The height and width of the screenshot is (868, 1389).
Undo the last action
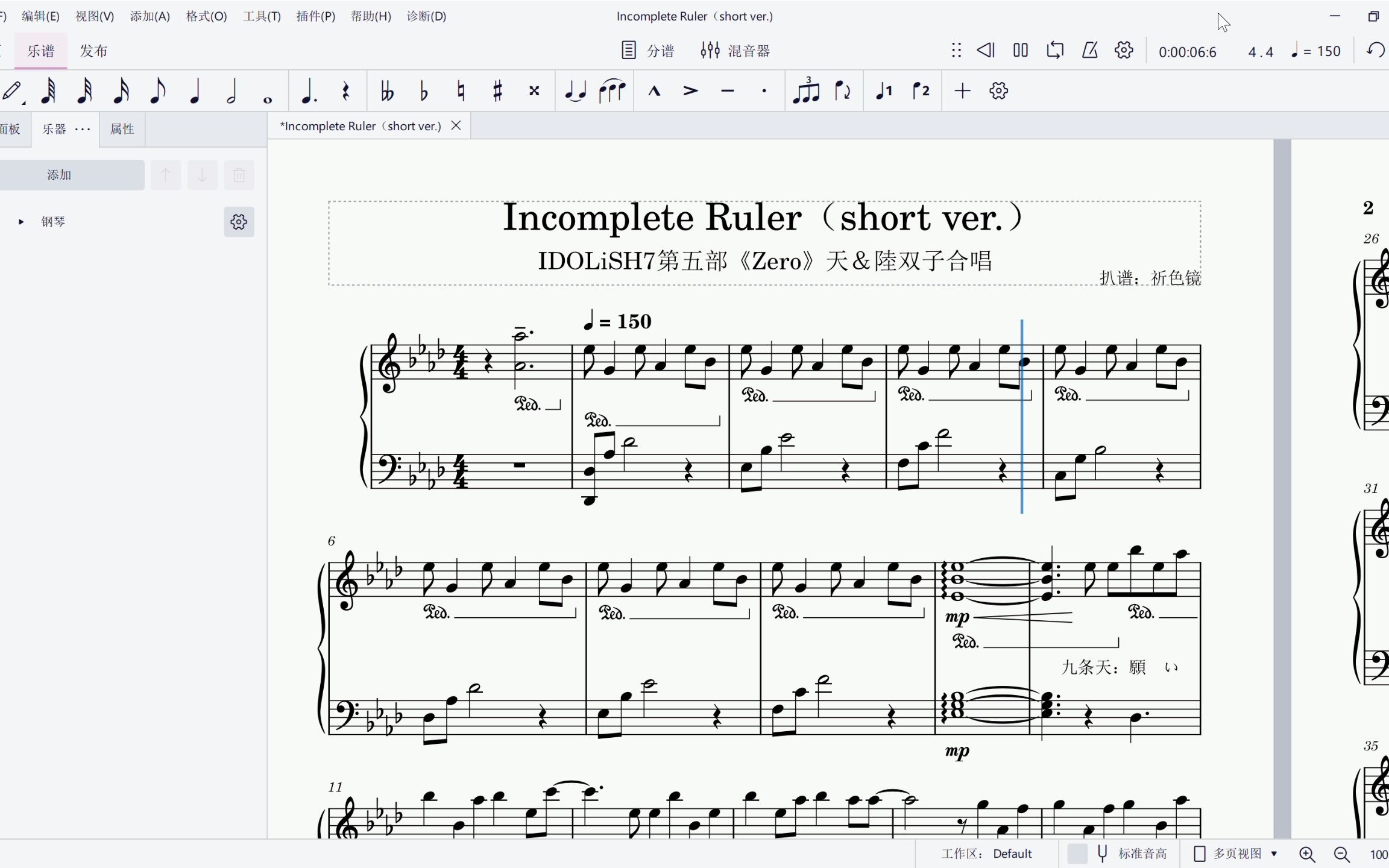1376,50
